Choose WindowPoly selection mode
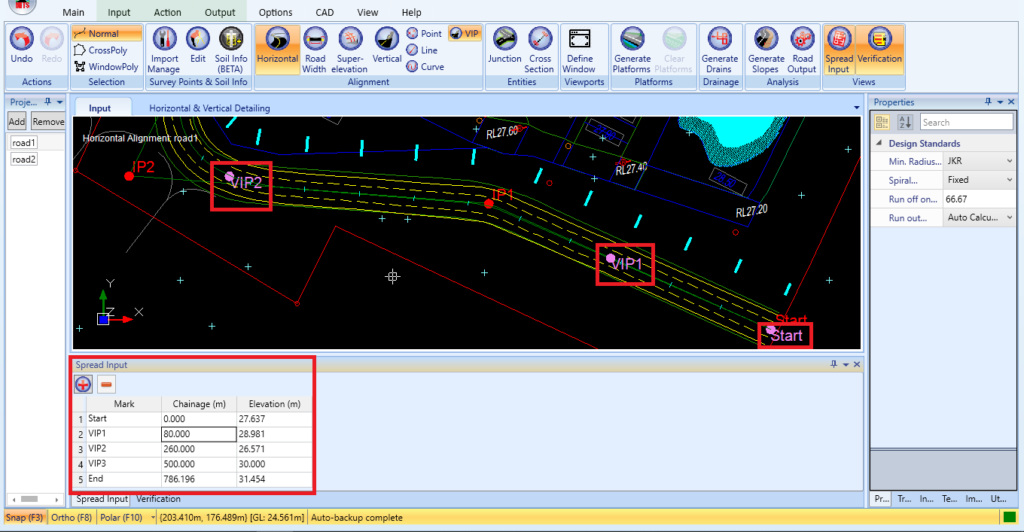 coord(106,67)
